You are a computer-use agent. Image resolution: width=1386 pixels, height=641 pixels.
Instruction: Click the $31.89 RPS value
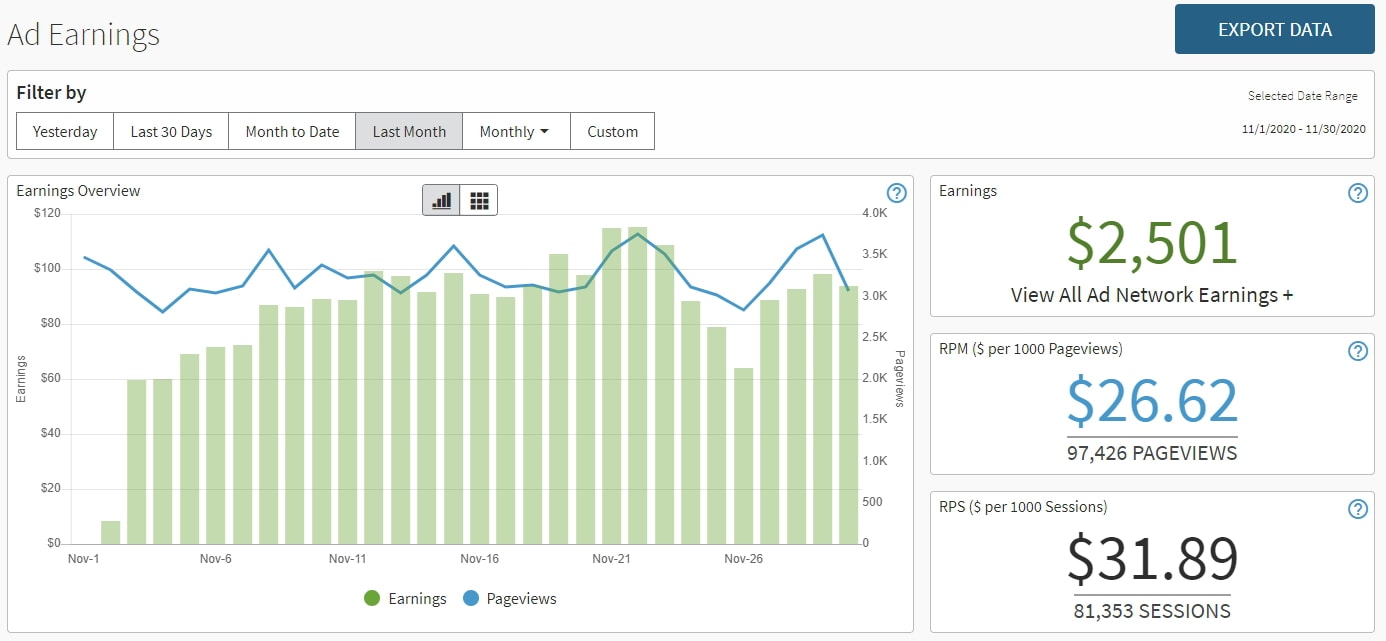click(x=1152, y=559)
